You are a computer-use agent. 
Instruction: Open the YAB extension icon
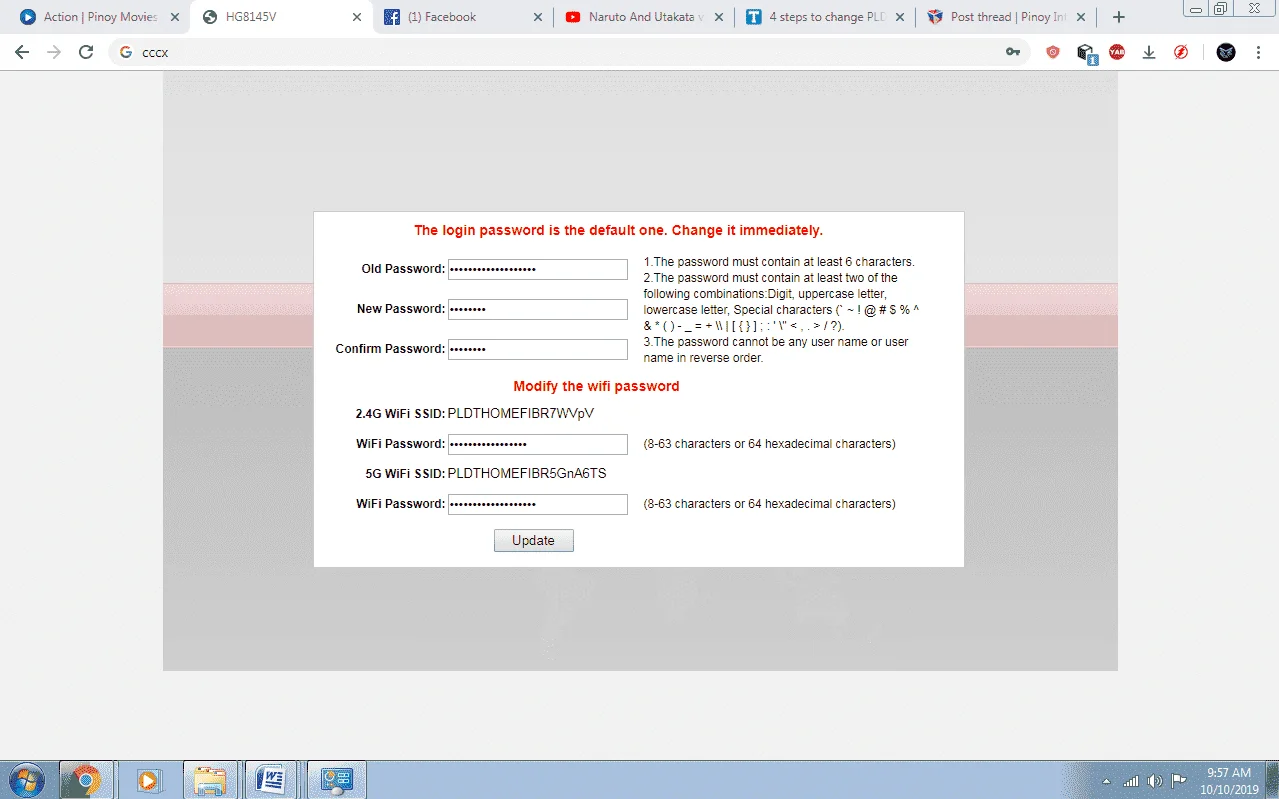1117,52
